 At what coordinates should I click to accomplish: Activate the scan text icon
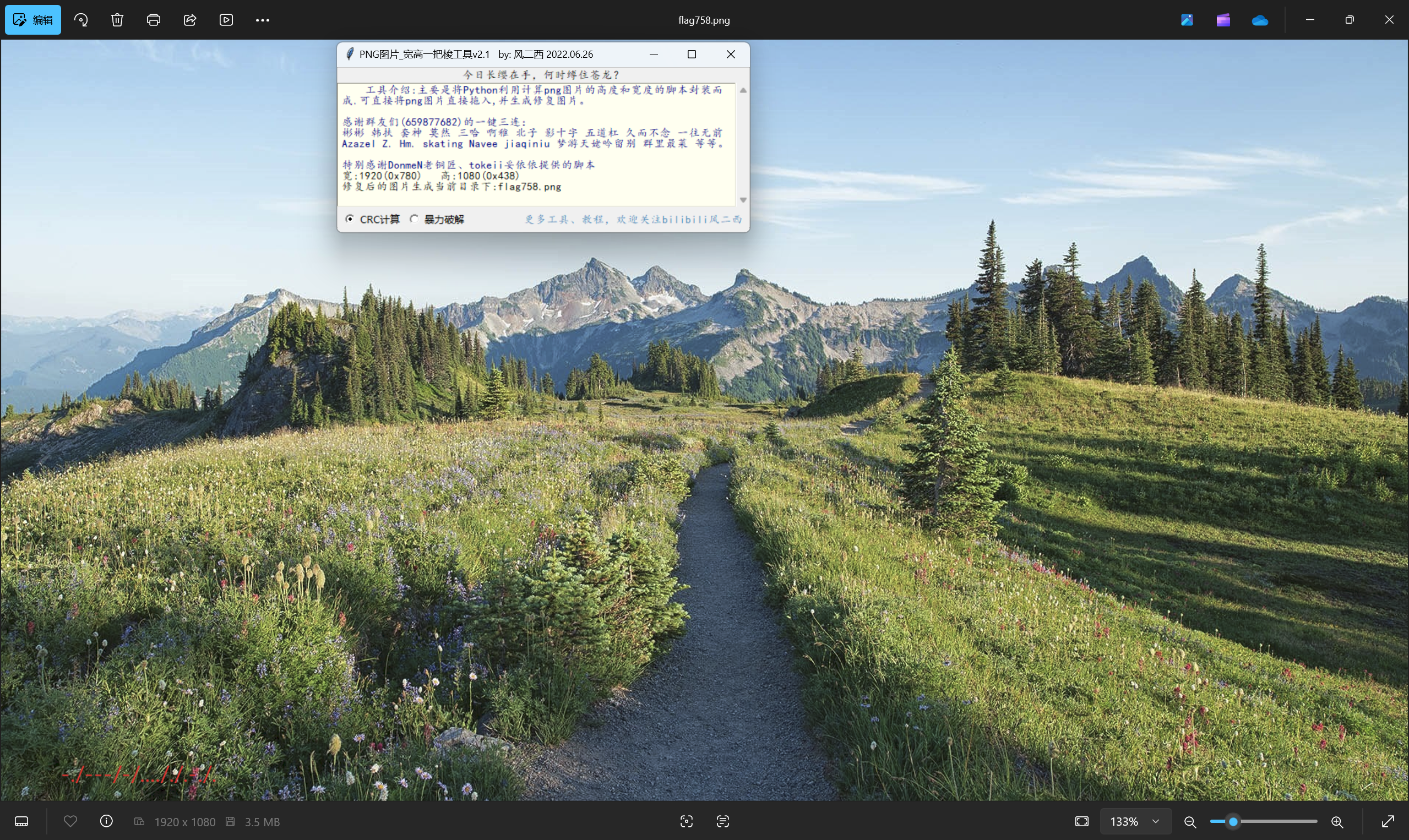[723, 821]
